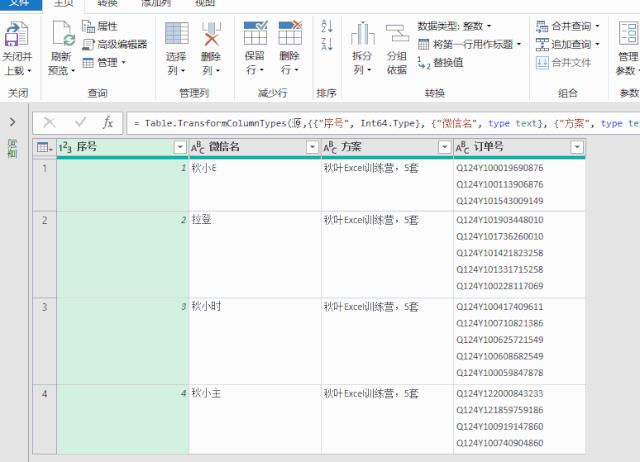The image size is (640, 462).
Task: Select cell 秋小主 in 微信名 column
Action: [255, 419]
